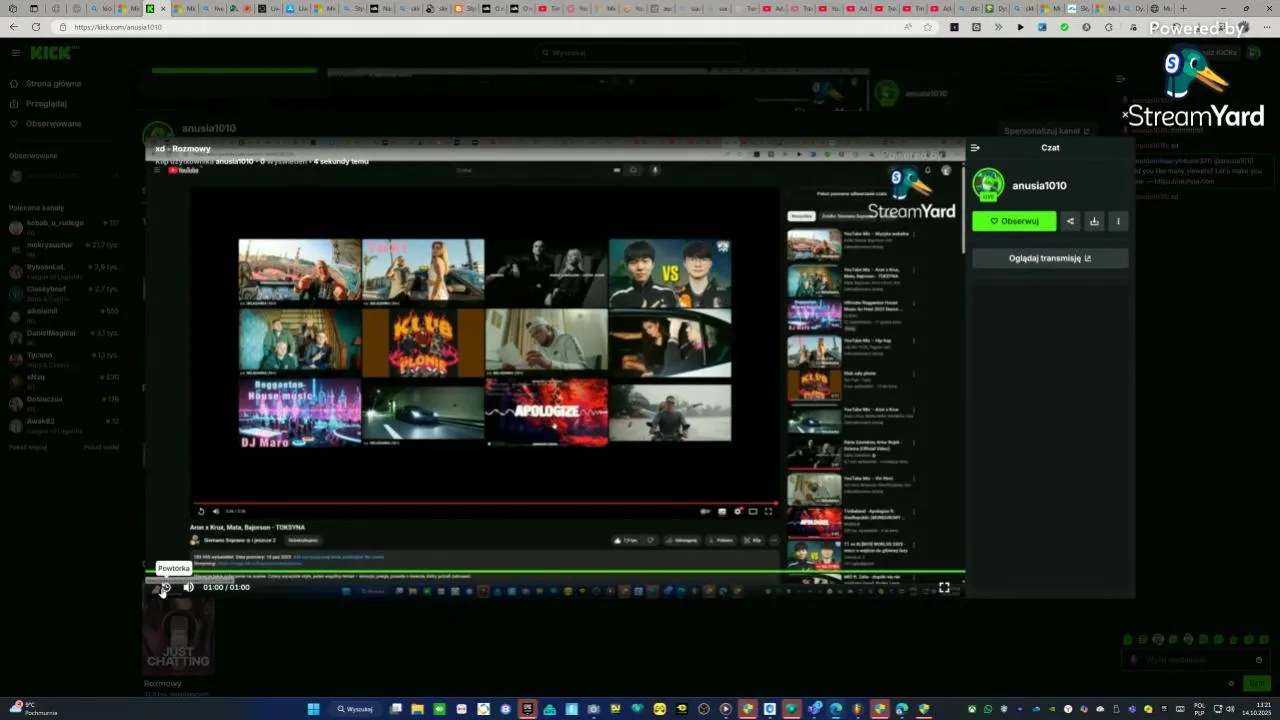Toggle the Kick sidebar with the hamburger icon
This screenshot has width=1280, height=720.
pyautogui.click(x=15, y=52)
